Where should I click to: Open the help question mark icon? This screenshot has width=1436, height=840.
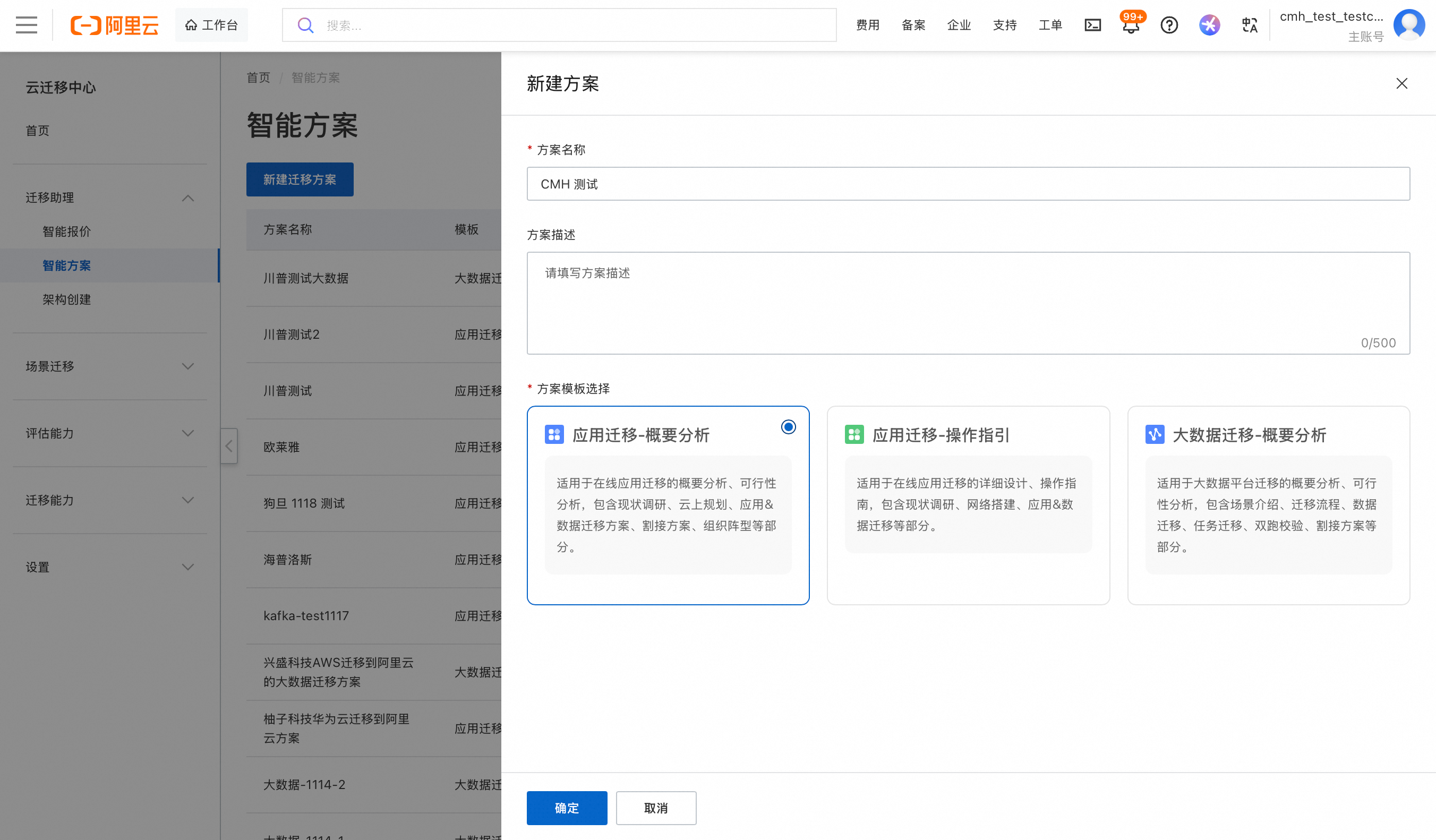click(1169, 25)
